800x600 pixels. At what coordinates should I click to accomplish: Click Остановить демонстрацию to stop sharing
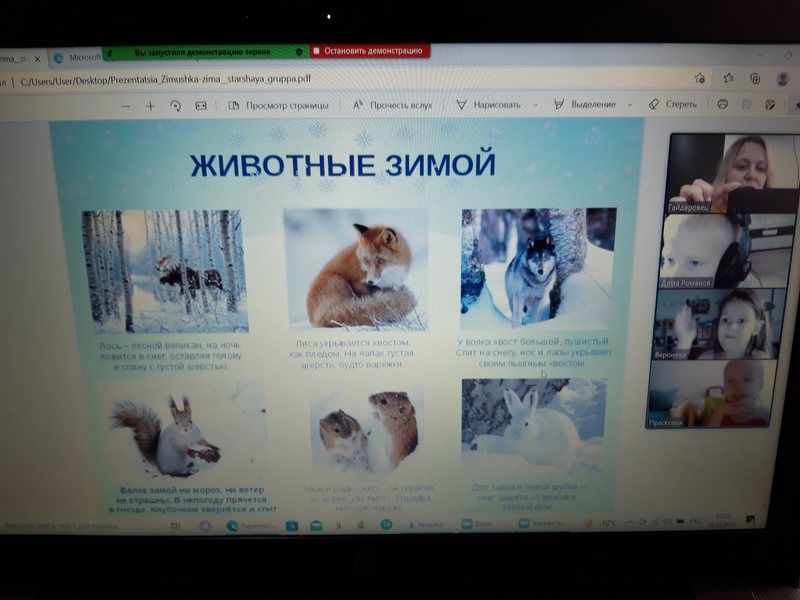pos(369,51)
